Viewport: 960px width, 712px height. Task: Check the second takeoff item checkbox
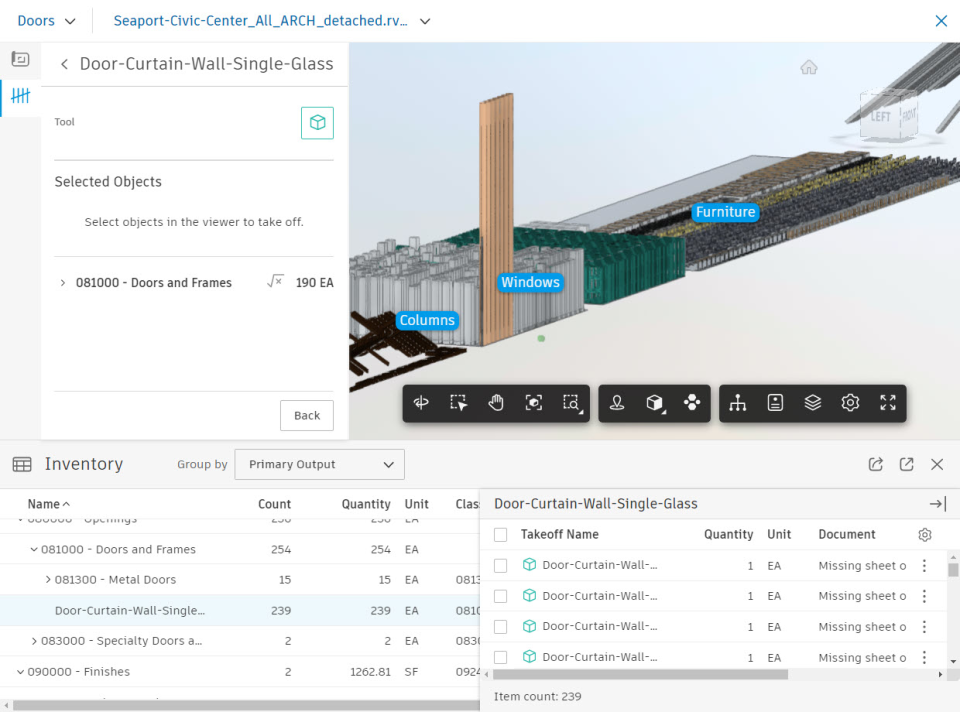pos(500,595)
